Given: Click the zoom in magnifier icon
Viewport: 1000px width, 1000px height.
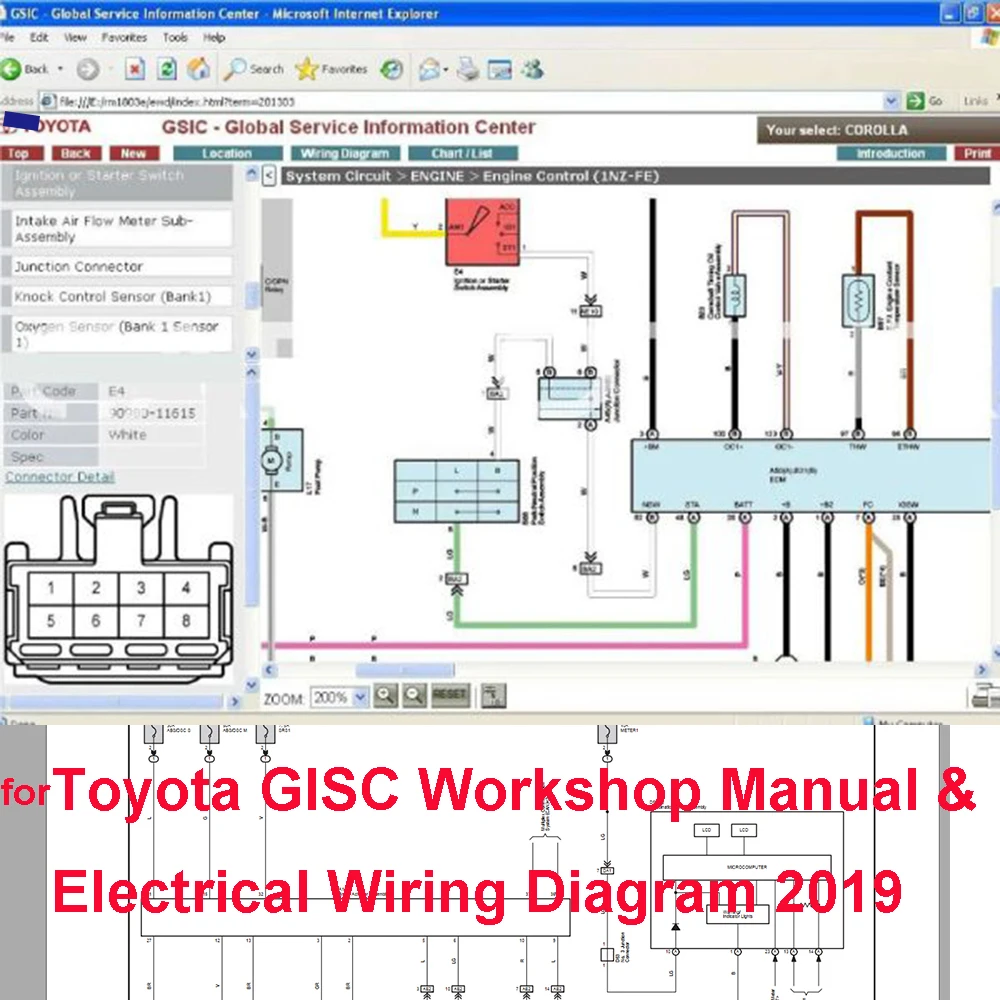Looking at the screenshot, I should (x=385, y=696).
